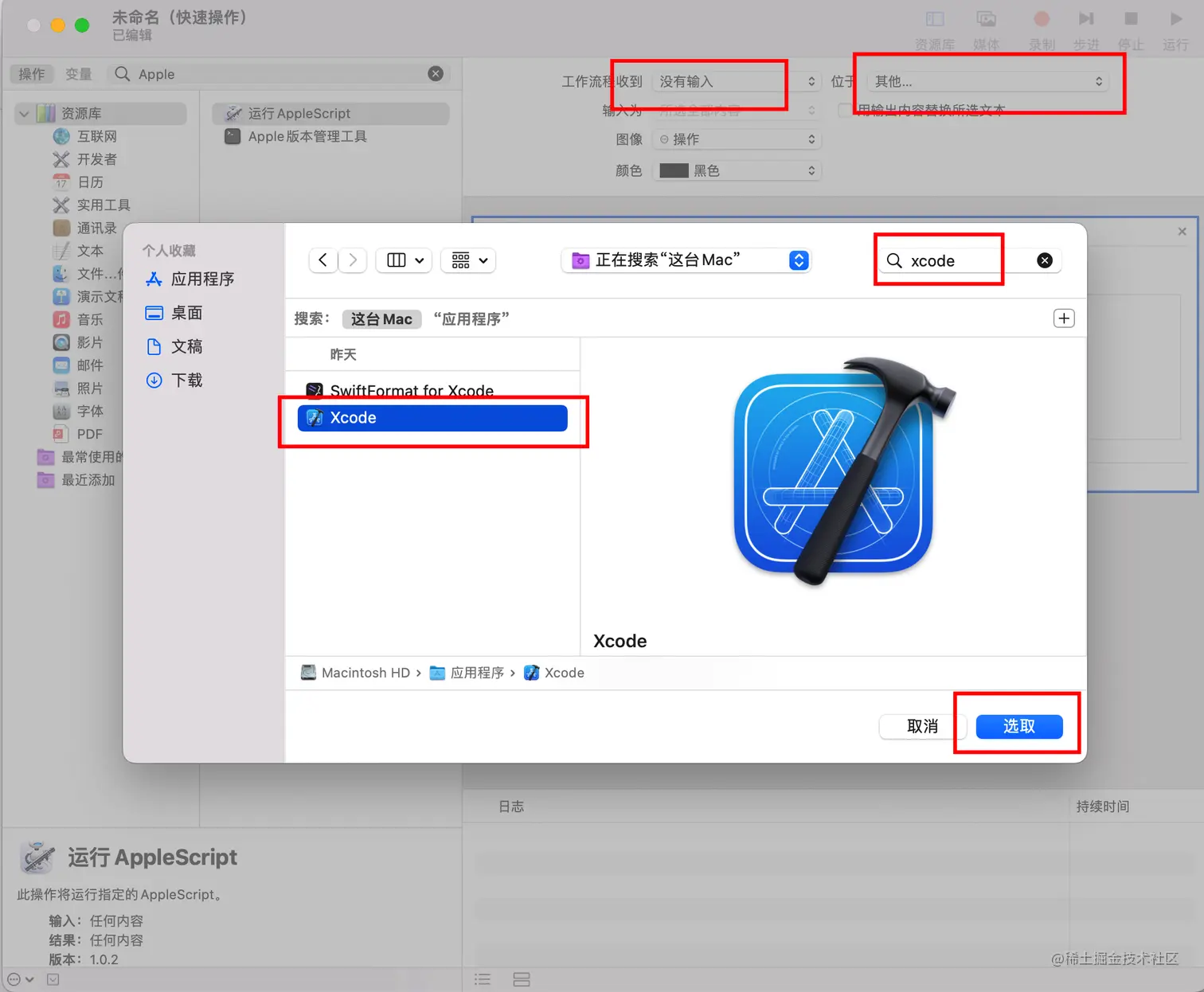The image size is (1204, 992).
Task: Select 字体 category in the library
Action: click(x=79, y=412)
